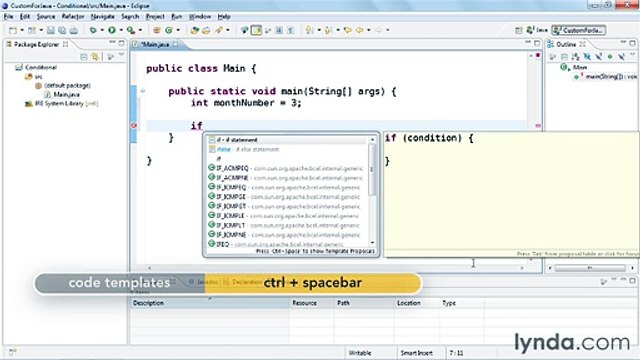The height and width of the screenshot is (360, 640).
Task: Click the New file toolbar icon
Action: [x=13, y=30]
